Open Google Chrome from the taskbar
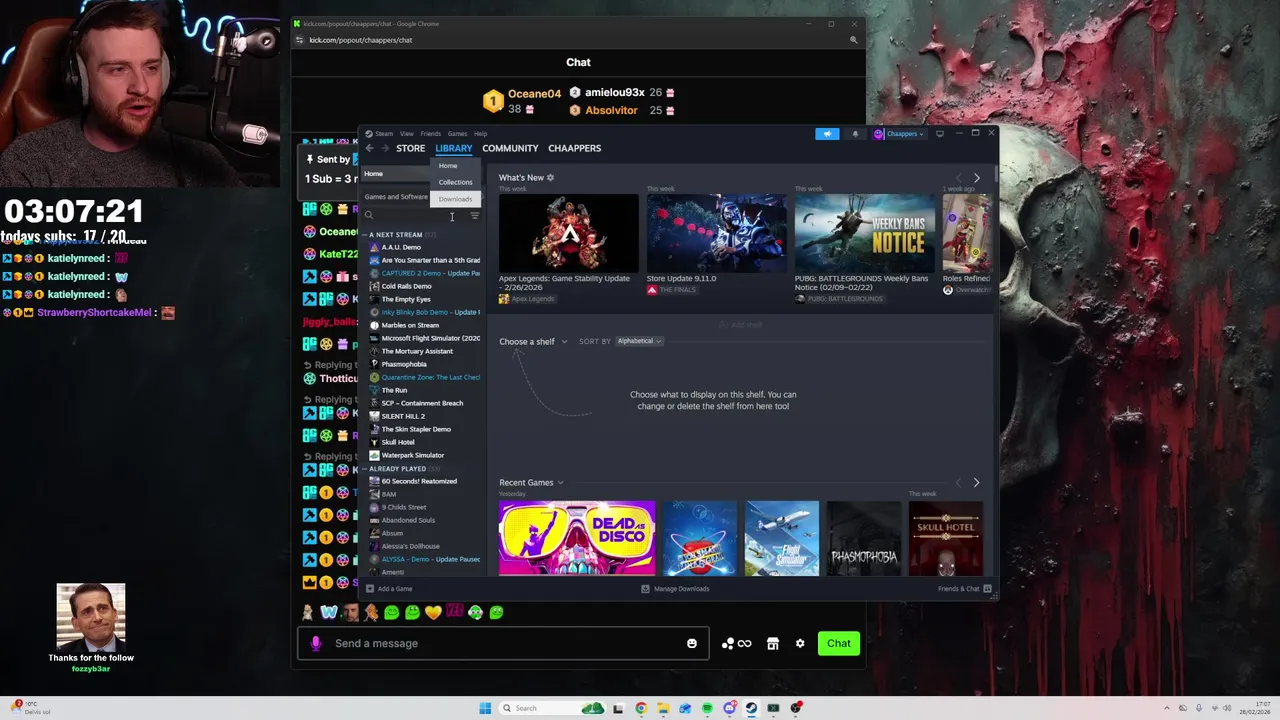The width and height of the screenshot is (1280, 720). pos(641,708)
